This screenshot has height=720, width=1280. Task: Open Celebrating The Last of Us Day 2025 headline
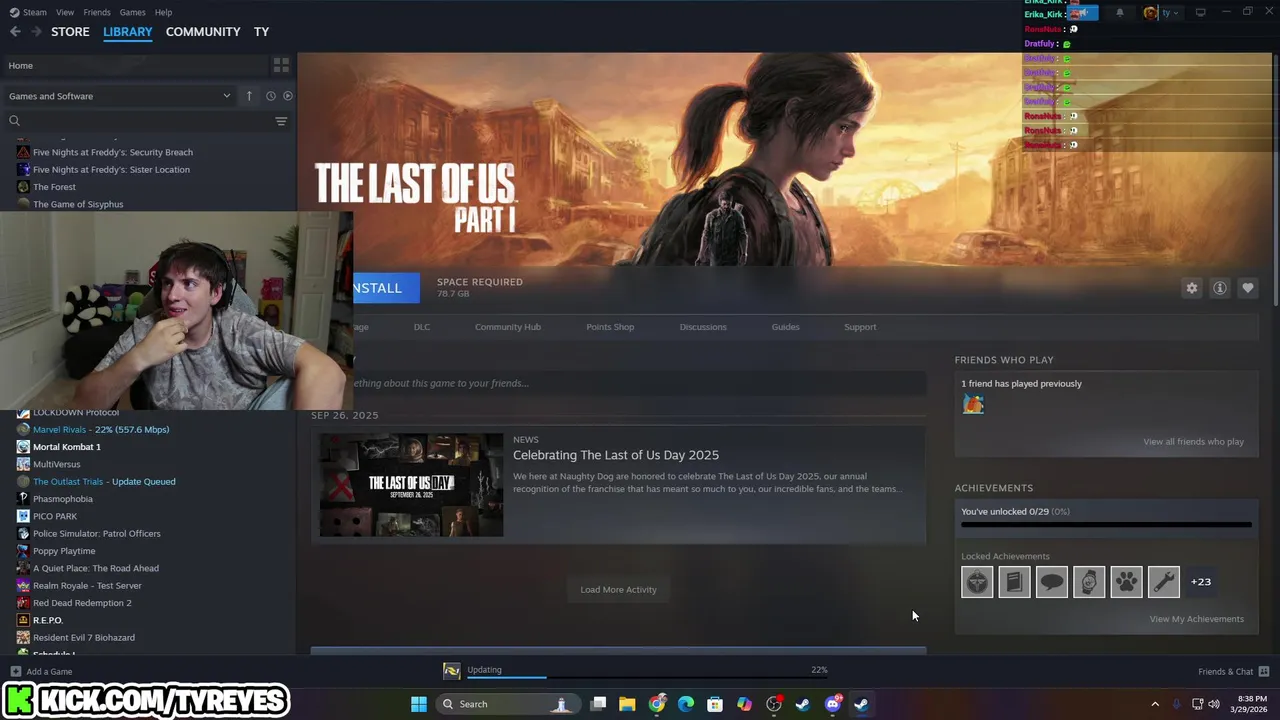pyautogui.click(x=616, y=455)
